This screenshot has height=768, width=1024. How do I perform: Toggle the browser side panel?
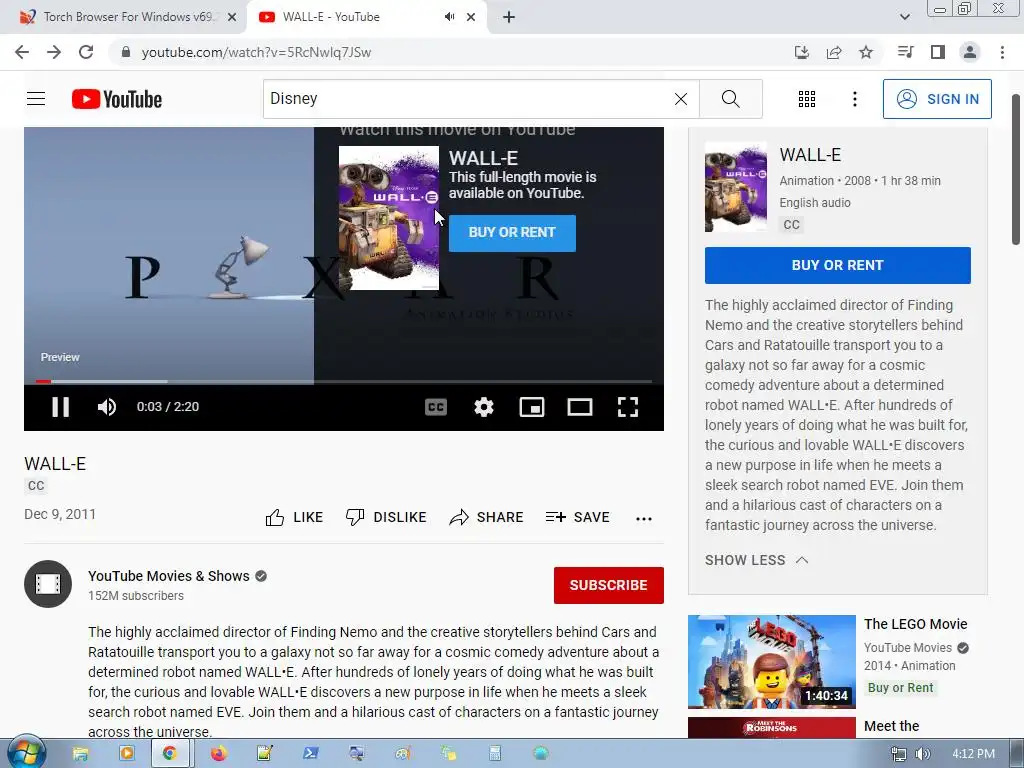click(x=938, y=52)
